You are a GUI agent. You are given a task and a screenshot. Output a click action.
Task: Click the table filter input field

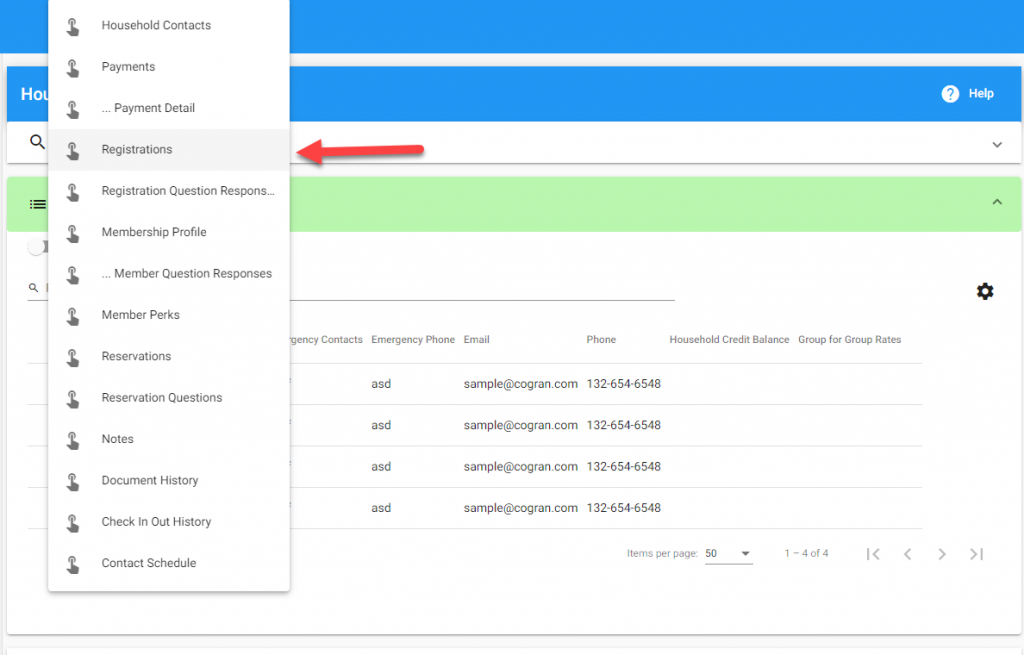pos(480,288)
